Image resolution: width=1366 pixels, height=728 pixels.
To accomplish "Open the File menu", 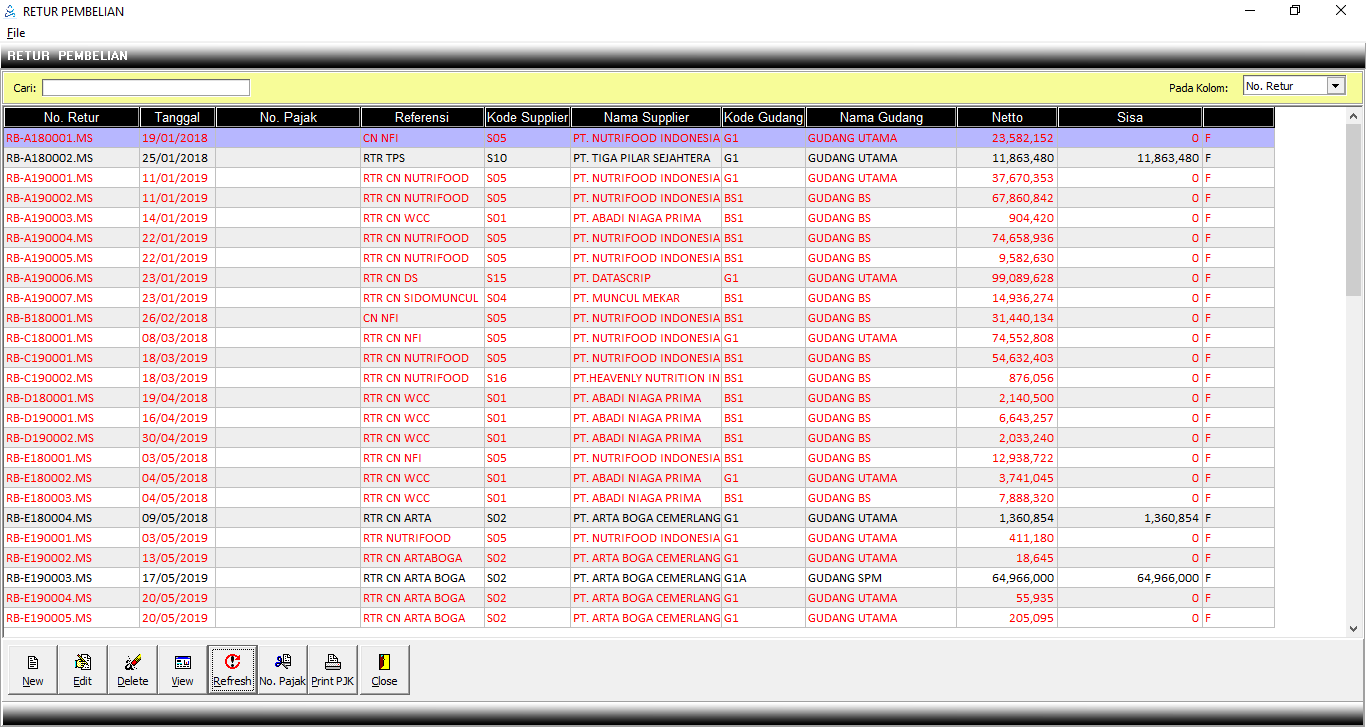I will [16, 33].
